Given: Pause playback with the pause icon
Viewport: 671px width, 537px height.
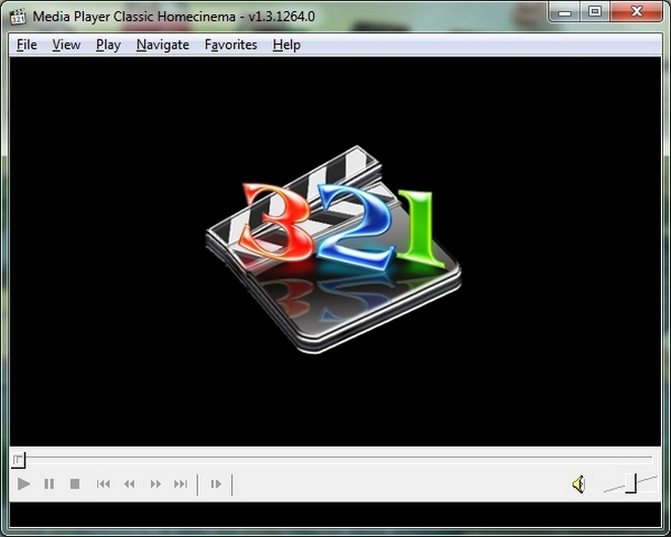Looking at the screenshot, I should 49,484.
